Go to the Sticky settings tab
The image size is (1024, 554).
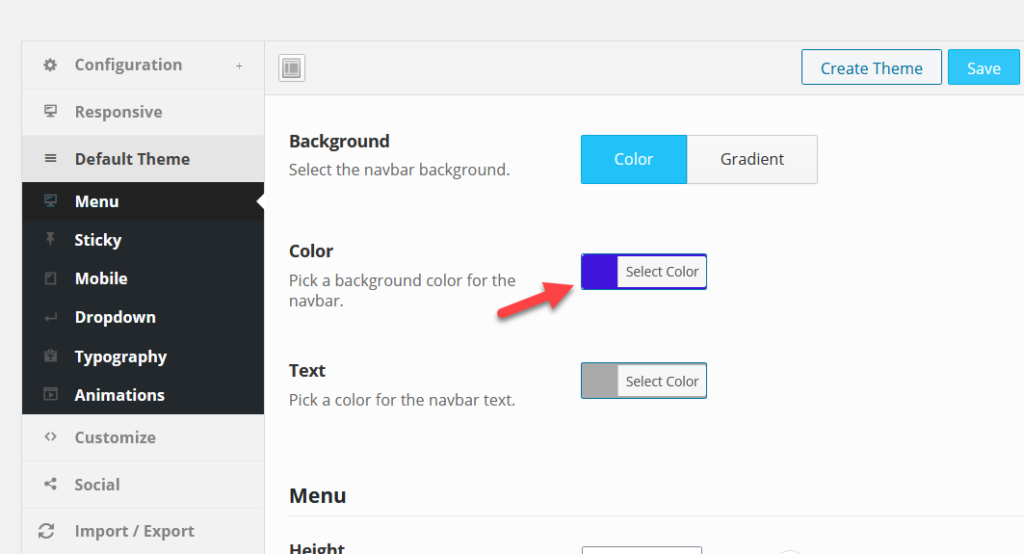pyautogui.click(x=143, y=240)
